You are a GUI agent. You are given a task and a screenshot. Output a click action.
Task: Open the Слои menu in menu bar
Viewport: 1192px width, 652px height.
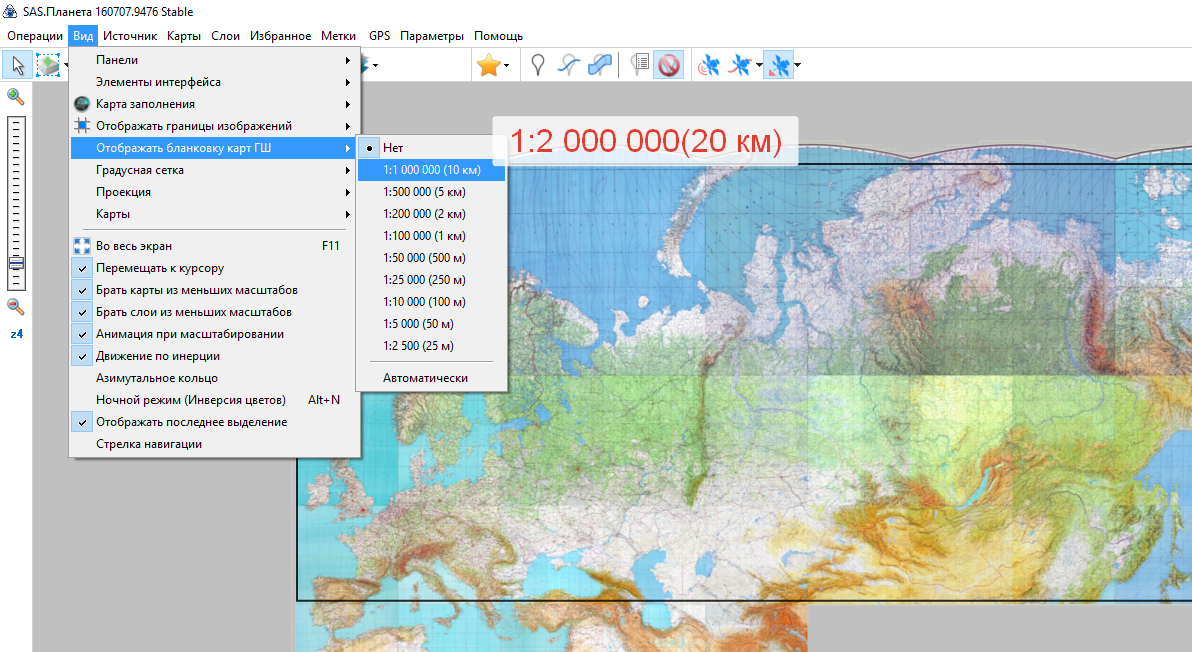pyautogui.click(x=225, y=36)
